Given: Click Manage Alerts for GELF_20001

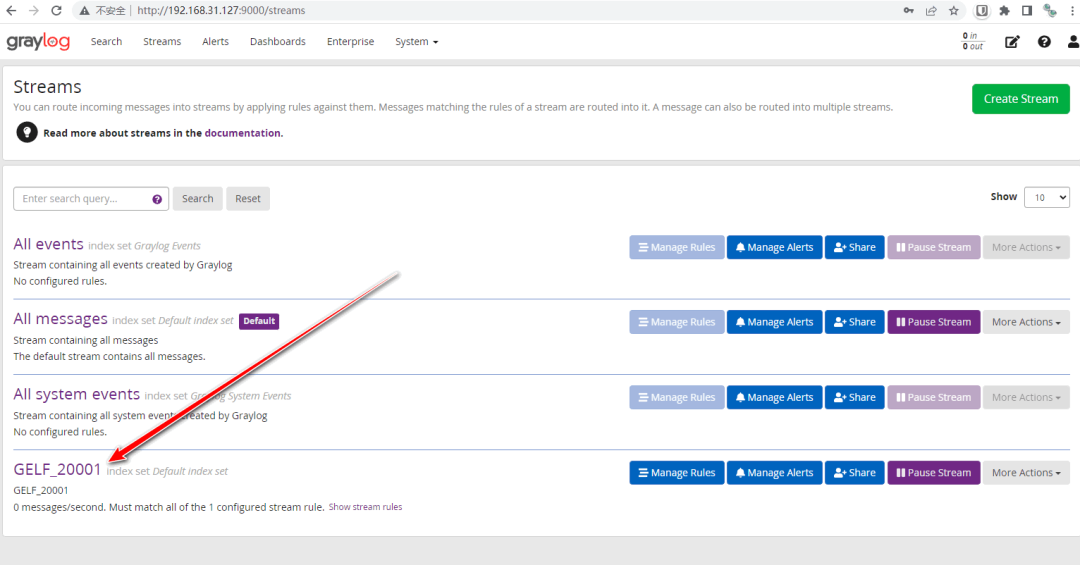Looking at the screenshot, I should pyautogui.click(x=775, y=473).
